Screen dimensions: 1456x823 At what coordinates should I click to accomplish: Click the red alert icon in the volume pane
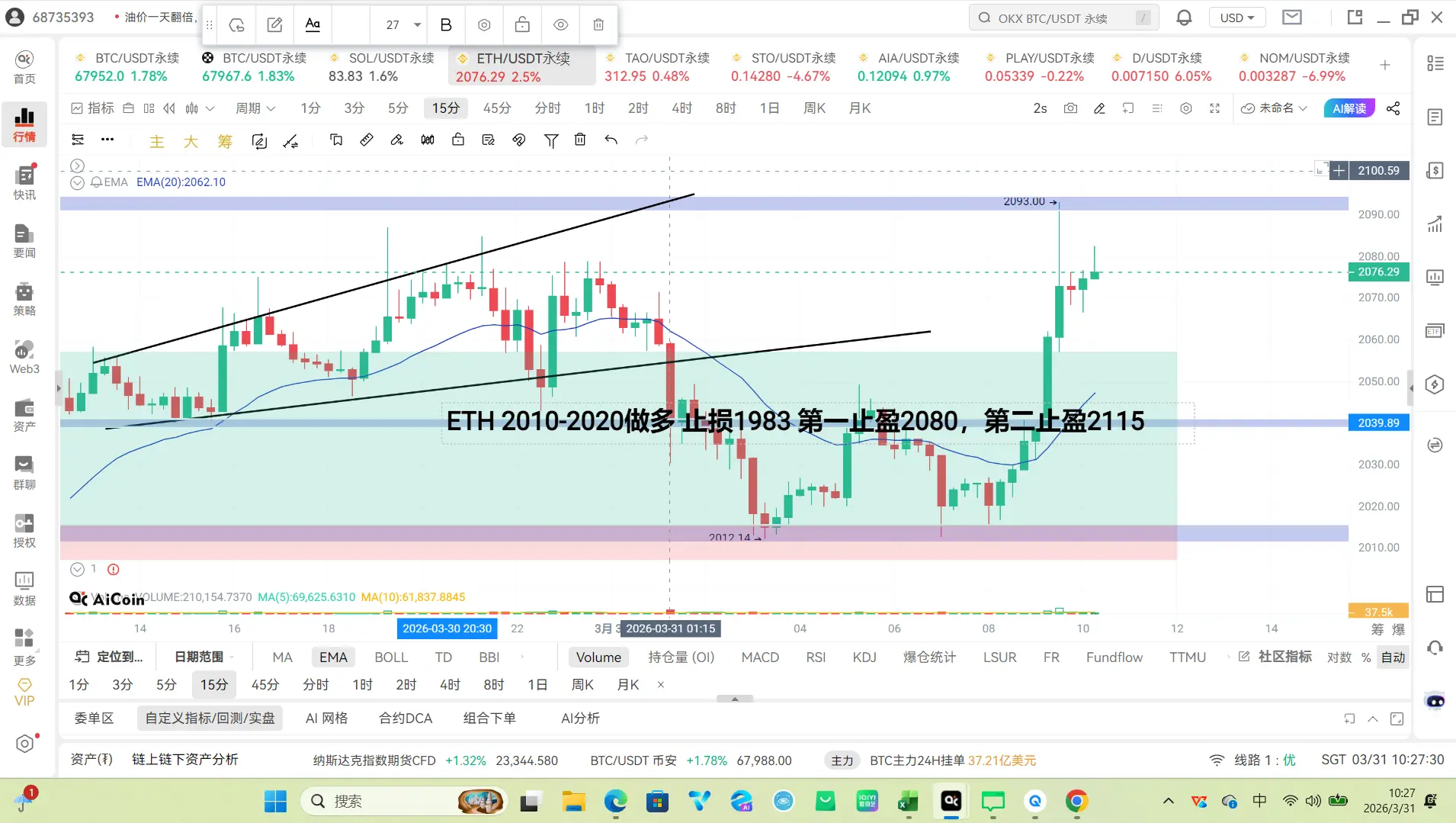pyautogui.click(x=114, y=569)
